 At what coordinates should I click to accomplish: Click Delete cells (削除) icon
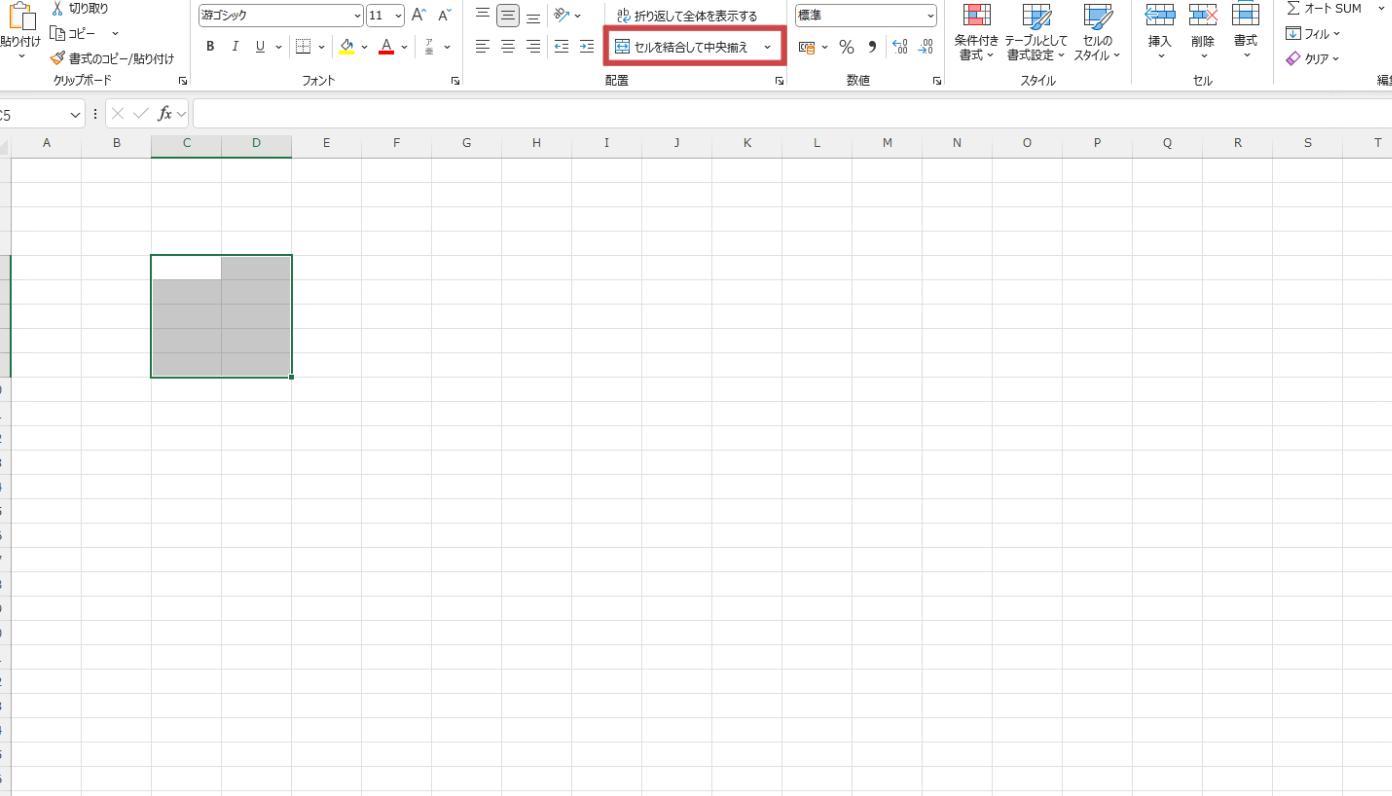[1203, 14]
